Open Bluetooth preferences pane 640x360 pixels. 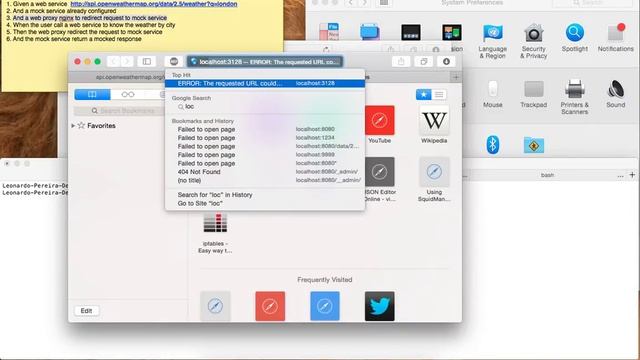point(493,144)
